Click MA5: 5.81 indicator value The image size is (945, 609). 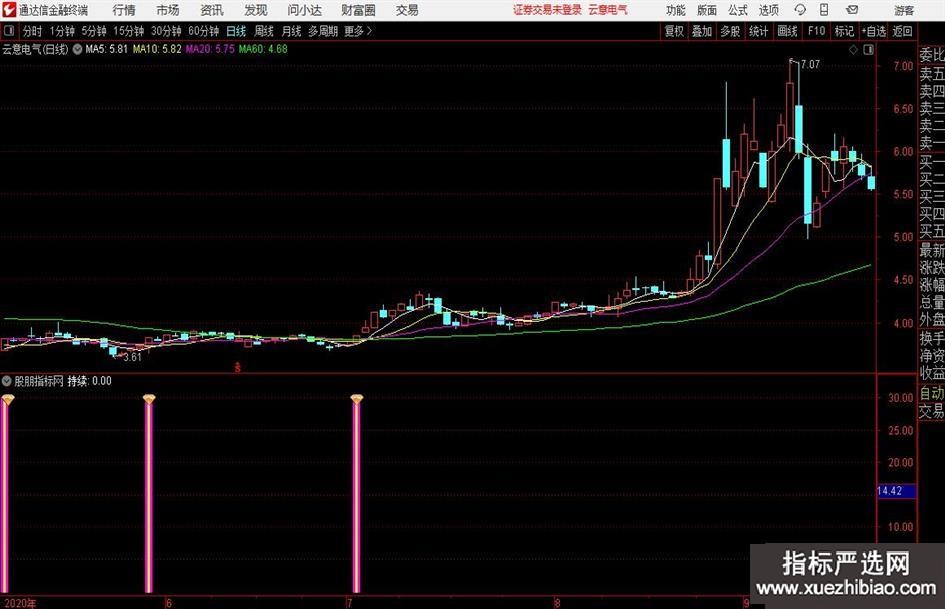pos(107,49)
